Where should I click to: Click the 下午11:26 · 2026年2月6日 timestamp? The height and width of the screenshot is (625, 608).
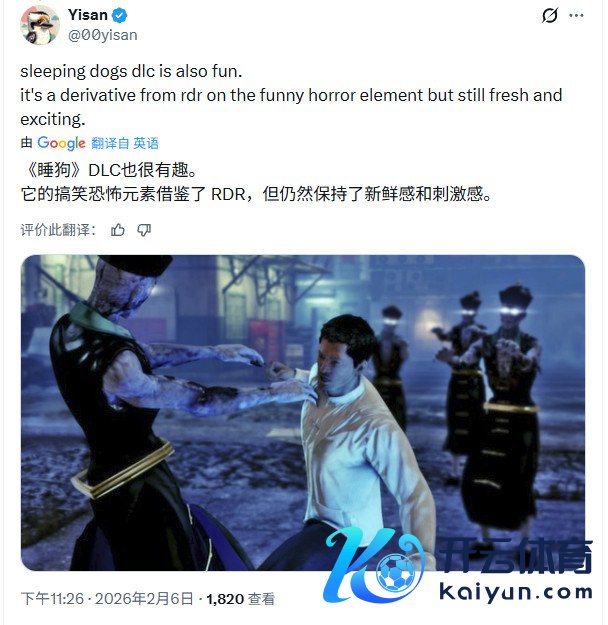click(x=107, y=599)
